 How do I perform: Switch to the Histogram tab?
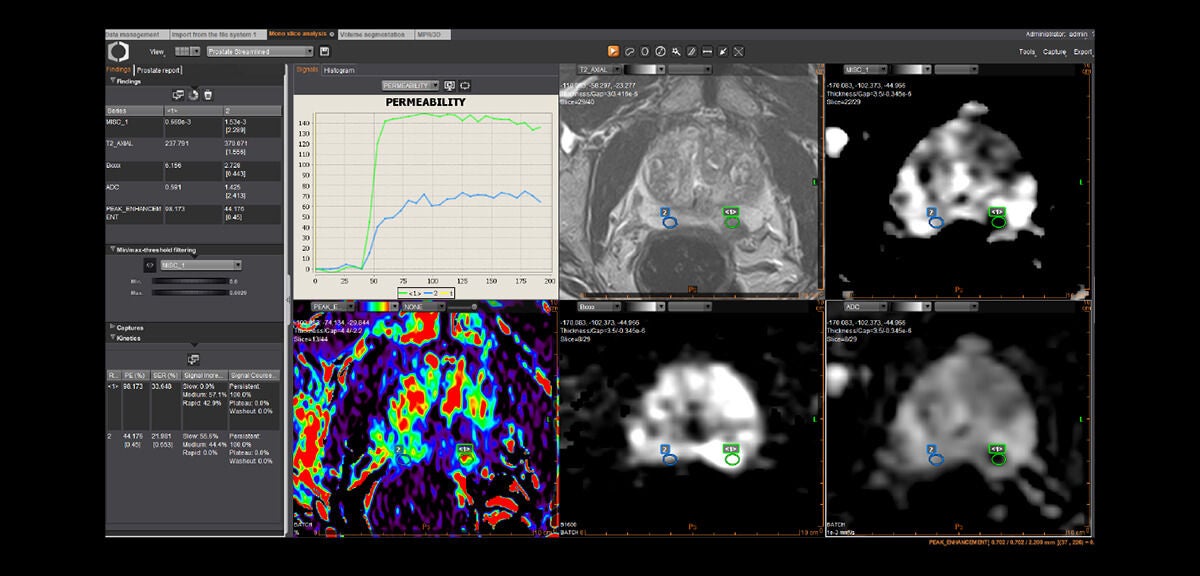[x=338, y=70]
